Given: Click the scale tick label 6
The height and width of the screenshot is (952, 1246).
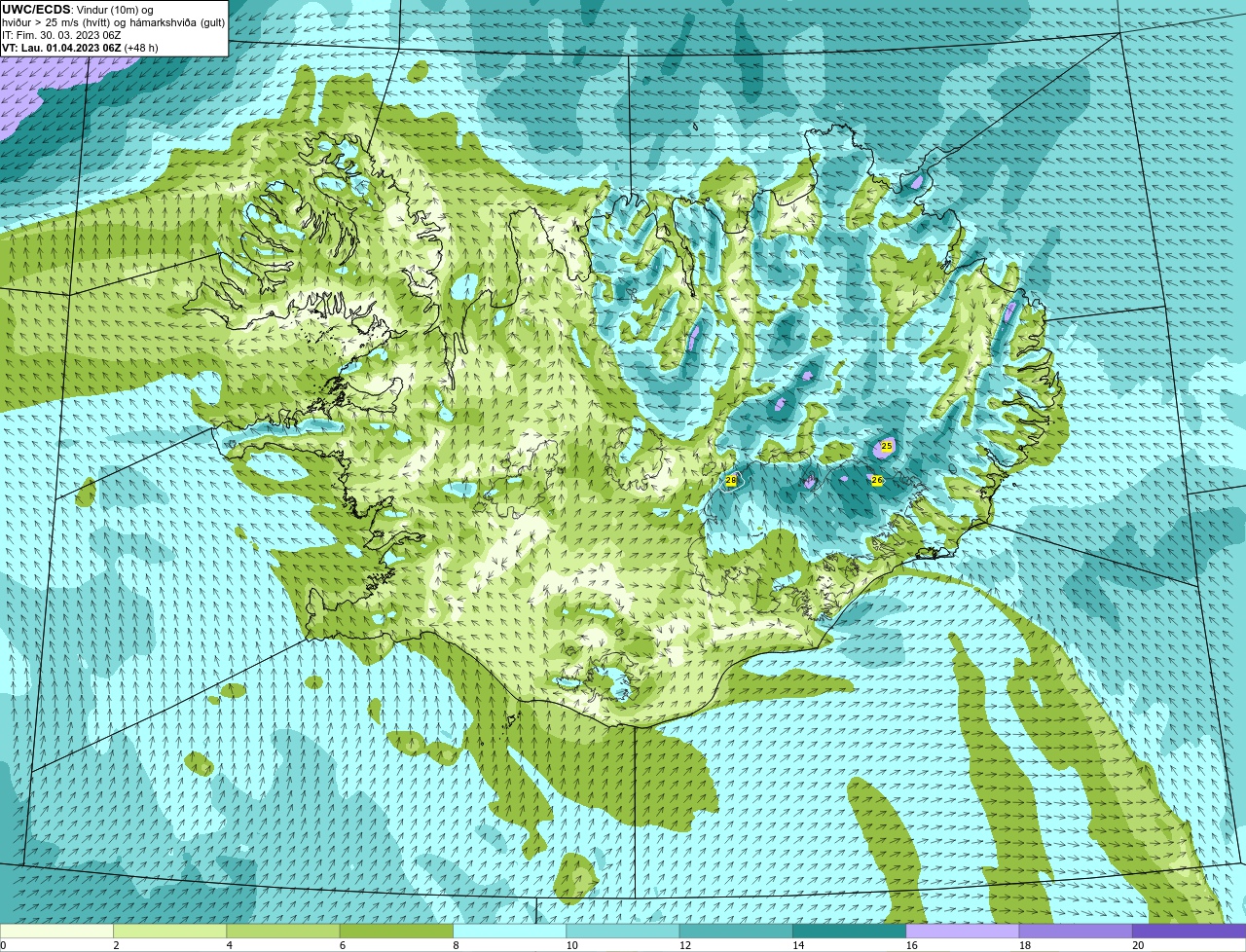Looking at the screenshot, I should pyautogui.click(x=343, y=945).
